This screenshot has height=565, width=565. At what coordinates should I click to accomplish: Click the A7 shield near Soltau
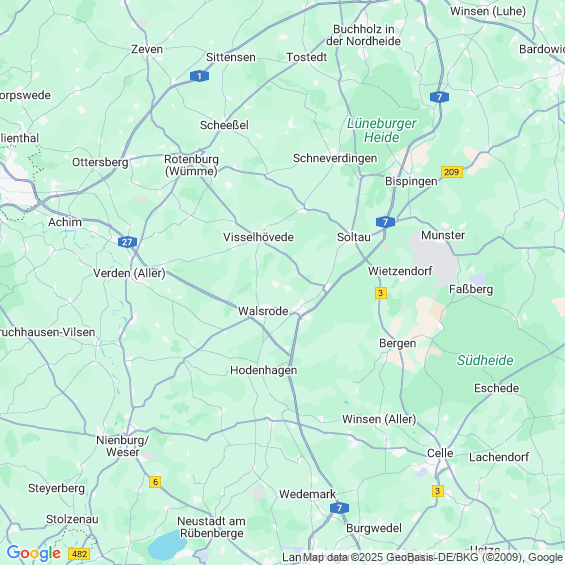tap(385, 222)
